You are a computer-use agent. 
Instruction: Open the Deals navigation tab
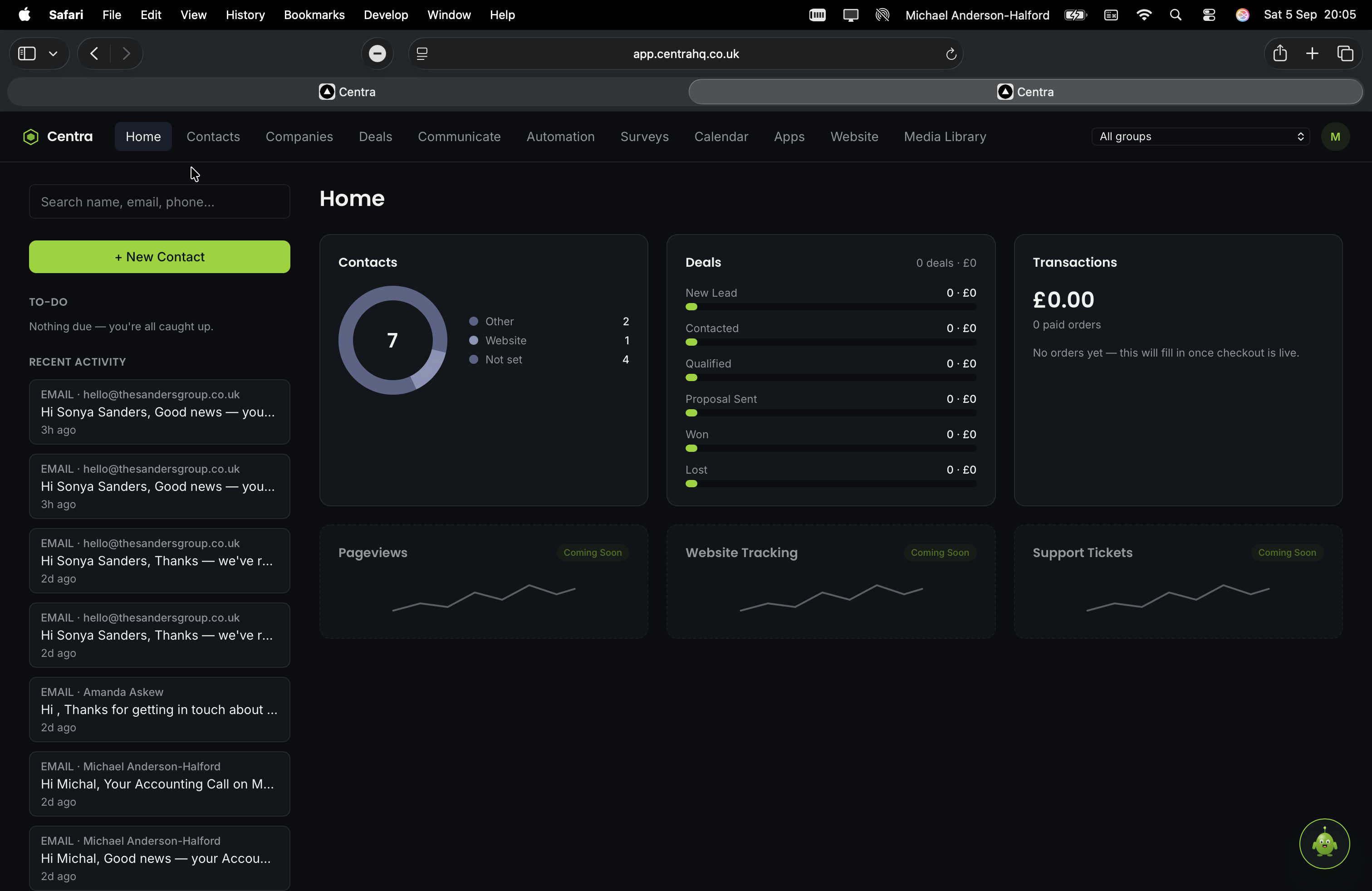pyautogui.click(x=375, y=137)
